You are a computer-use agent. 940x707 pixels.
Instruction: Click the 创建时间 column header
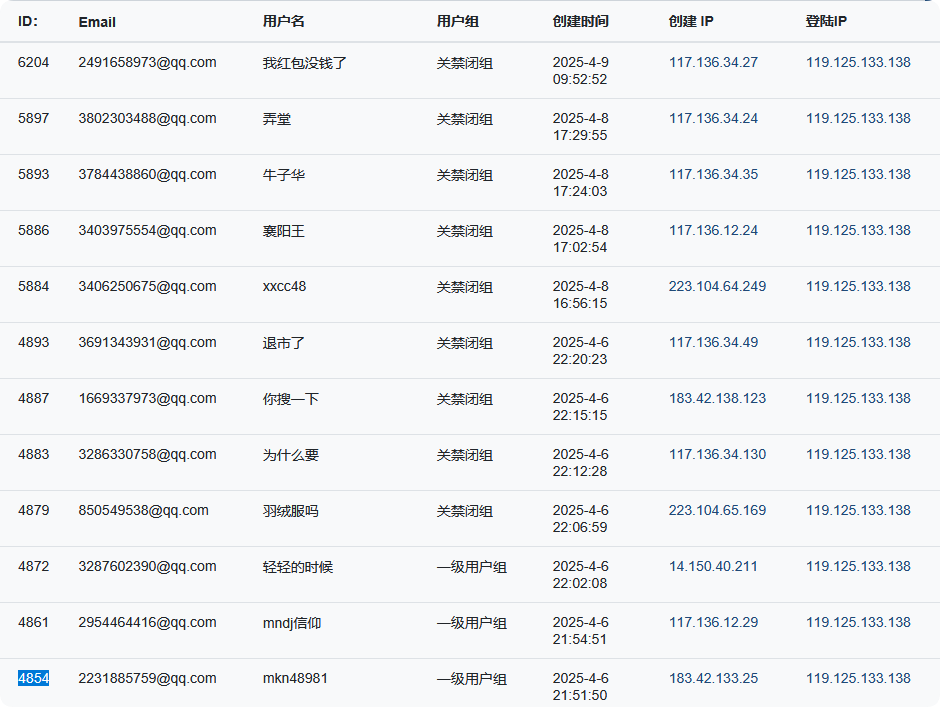580,22
